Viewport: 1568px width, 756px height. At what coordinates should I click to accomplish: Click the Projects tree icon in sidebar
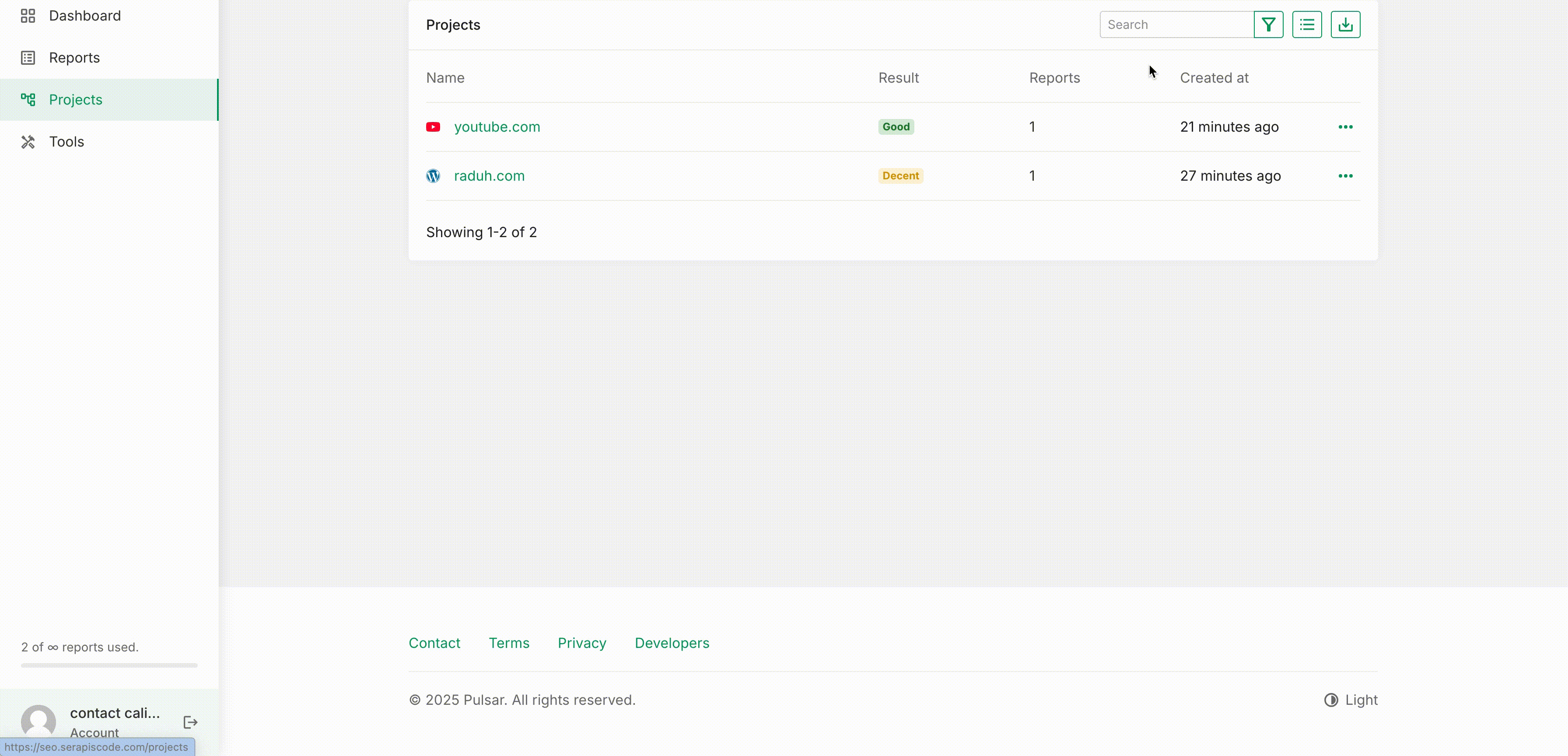[28, 100]
